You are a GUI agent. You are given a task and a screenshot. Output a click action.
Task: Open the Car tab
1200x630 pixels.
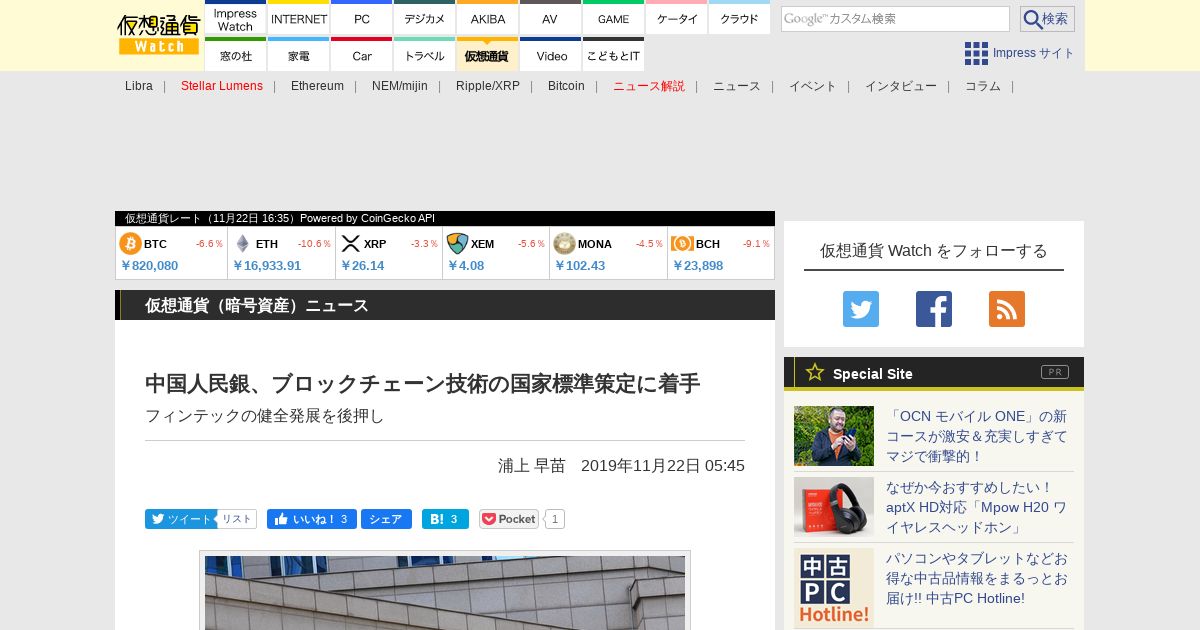click(x=362, y=55)
